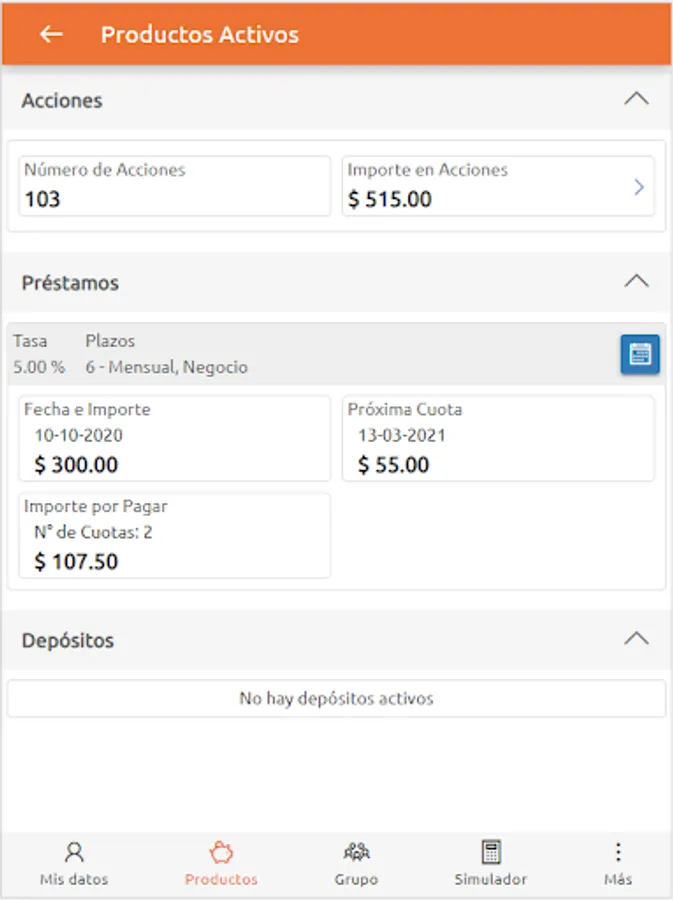Collapse the Depósitos section chevron

tap(636, 638)
